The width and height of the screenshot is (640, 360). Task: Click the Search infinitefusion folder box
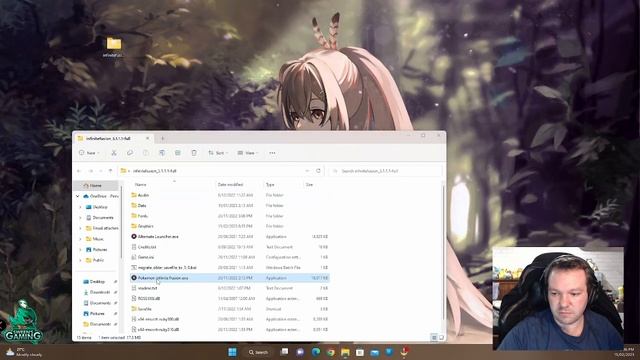(386, 171)
